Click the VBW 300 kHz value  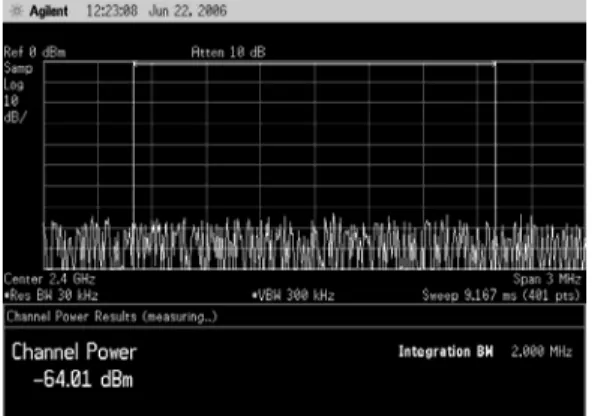click(293, 295)
